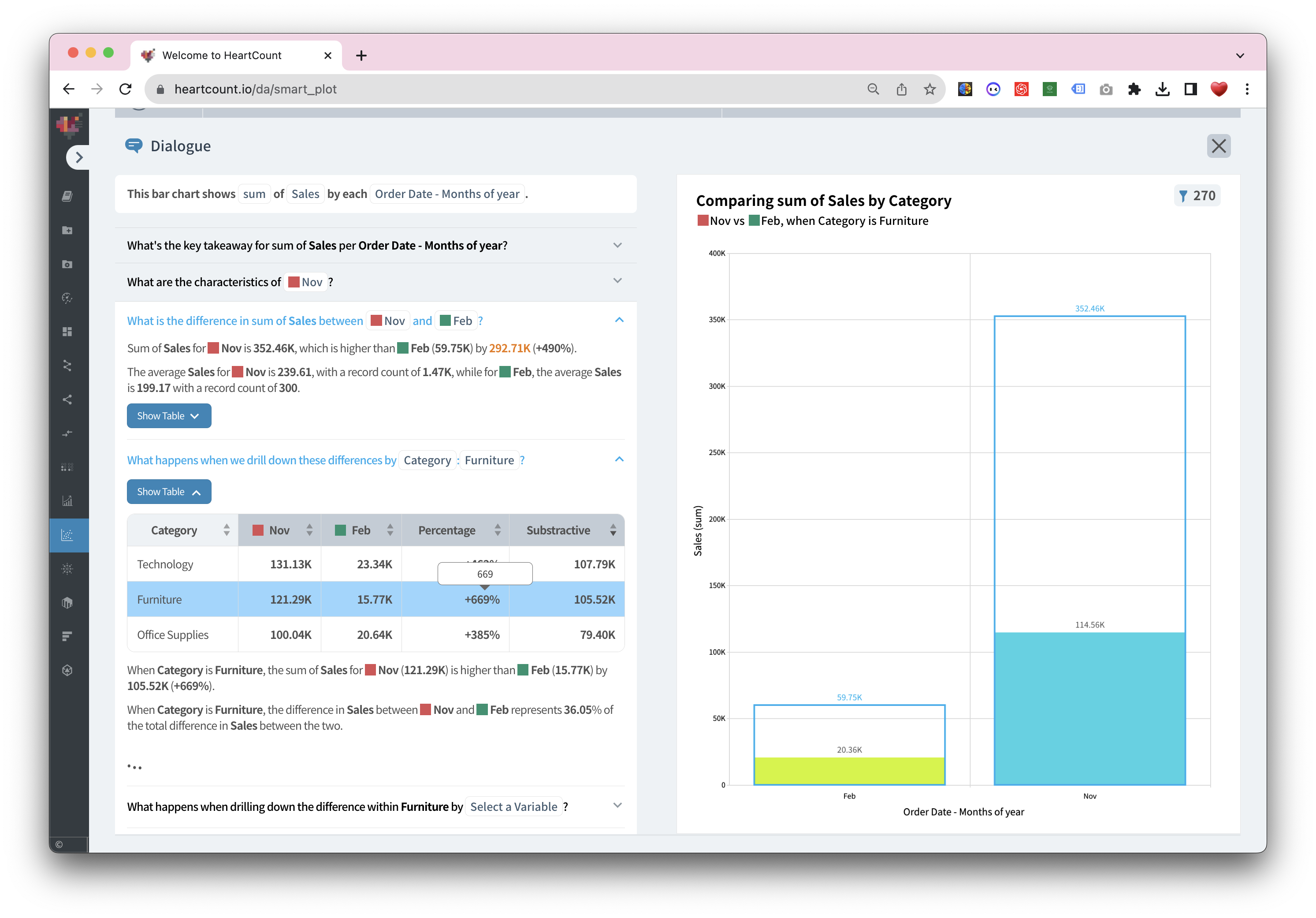Open the Category drill-down variable selector
Viewport: 1316px width, 918px height.
point(427,460)
